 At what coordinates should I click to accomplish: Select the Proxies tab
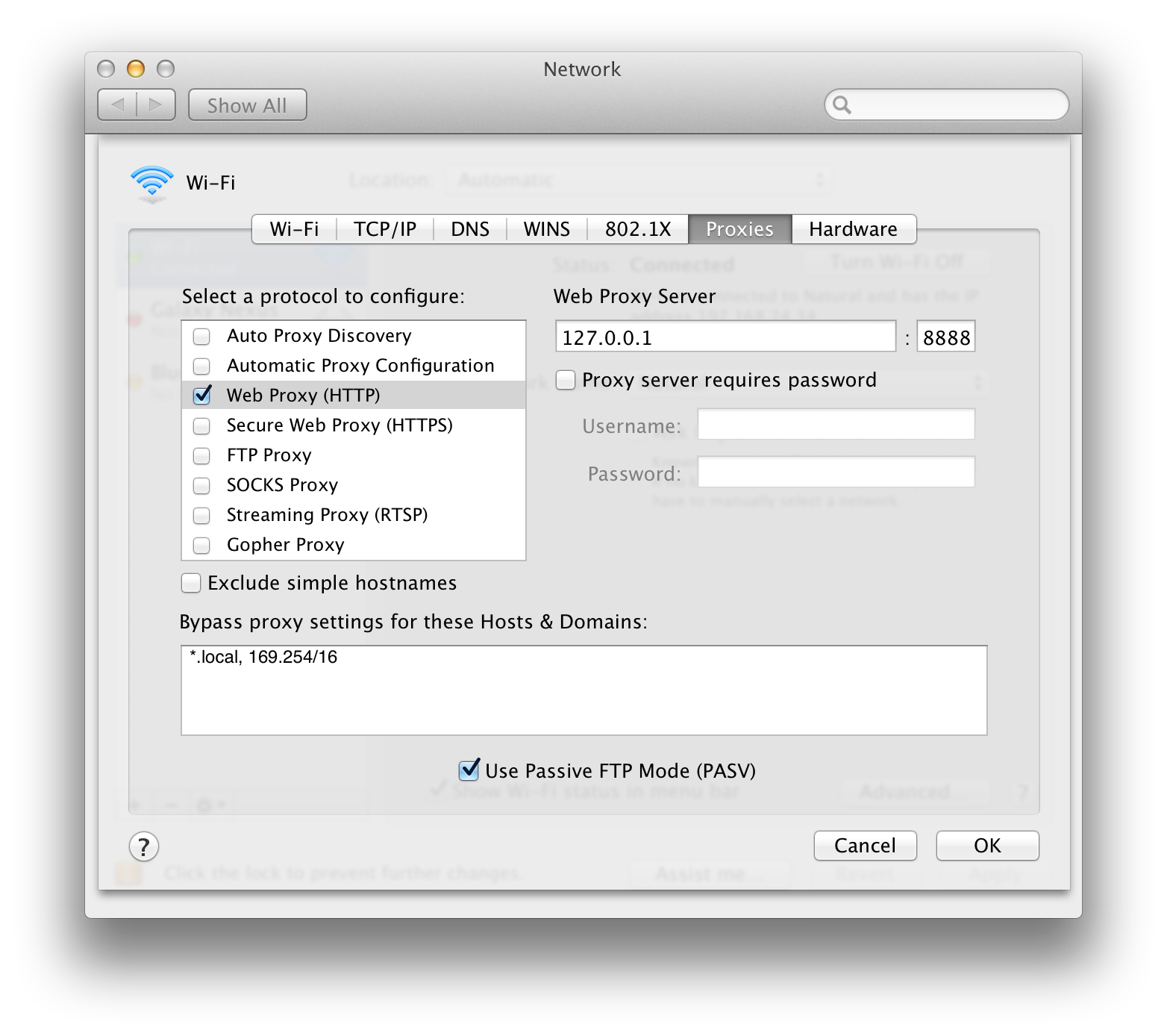(739, 229)
